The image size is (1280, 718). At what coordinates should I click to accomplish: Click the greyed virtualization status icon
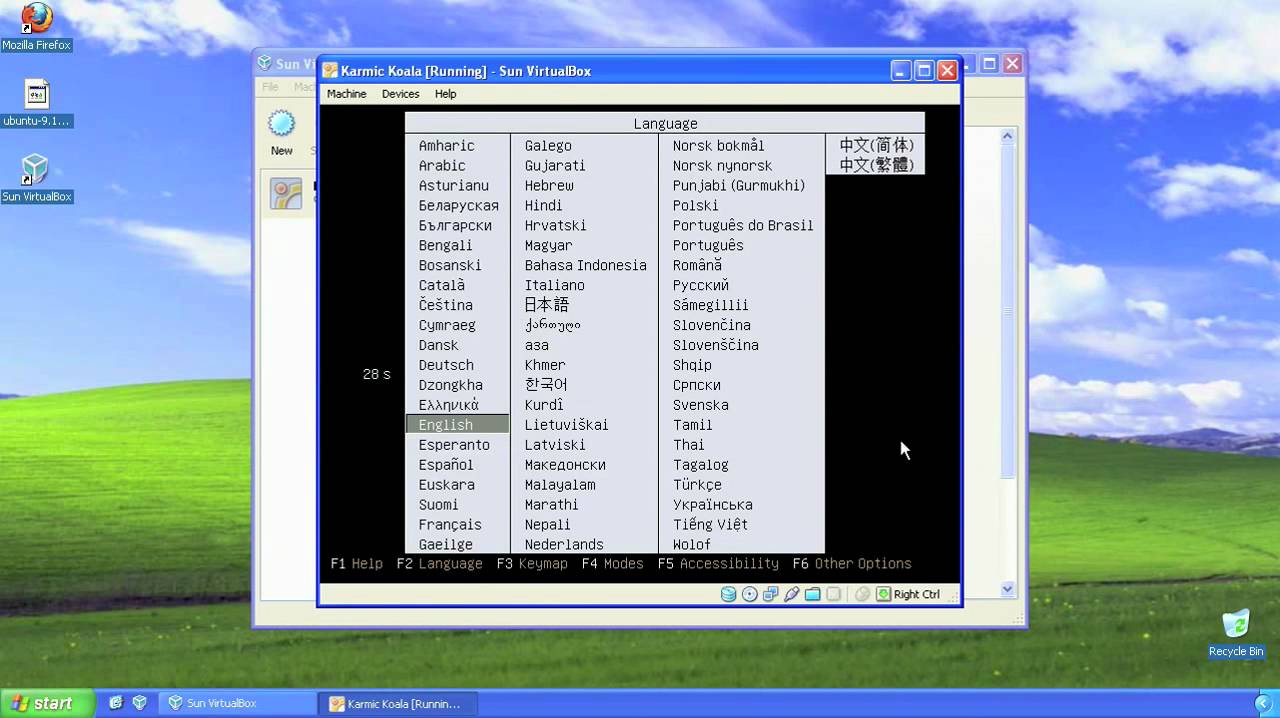(833, 594)
